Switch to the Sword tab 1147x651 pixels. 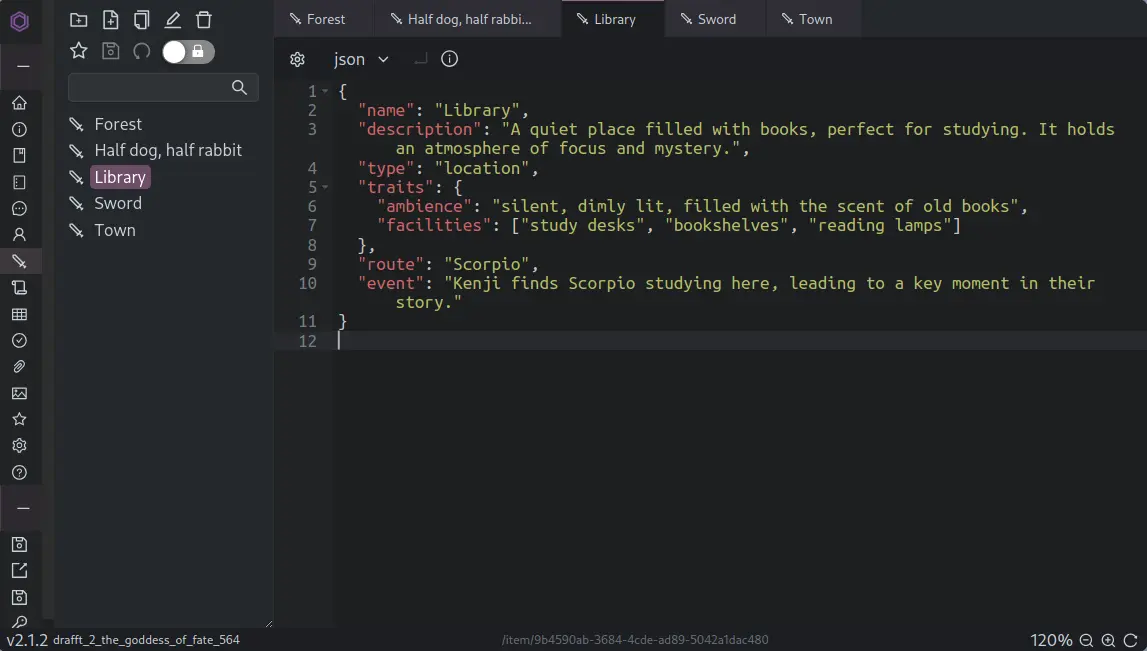tap(713, 18)
